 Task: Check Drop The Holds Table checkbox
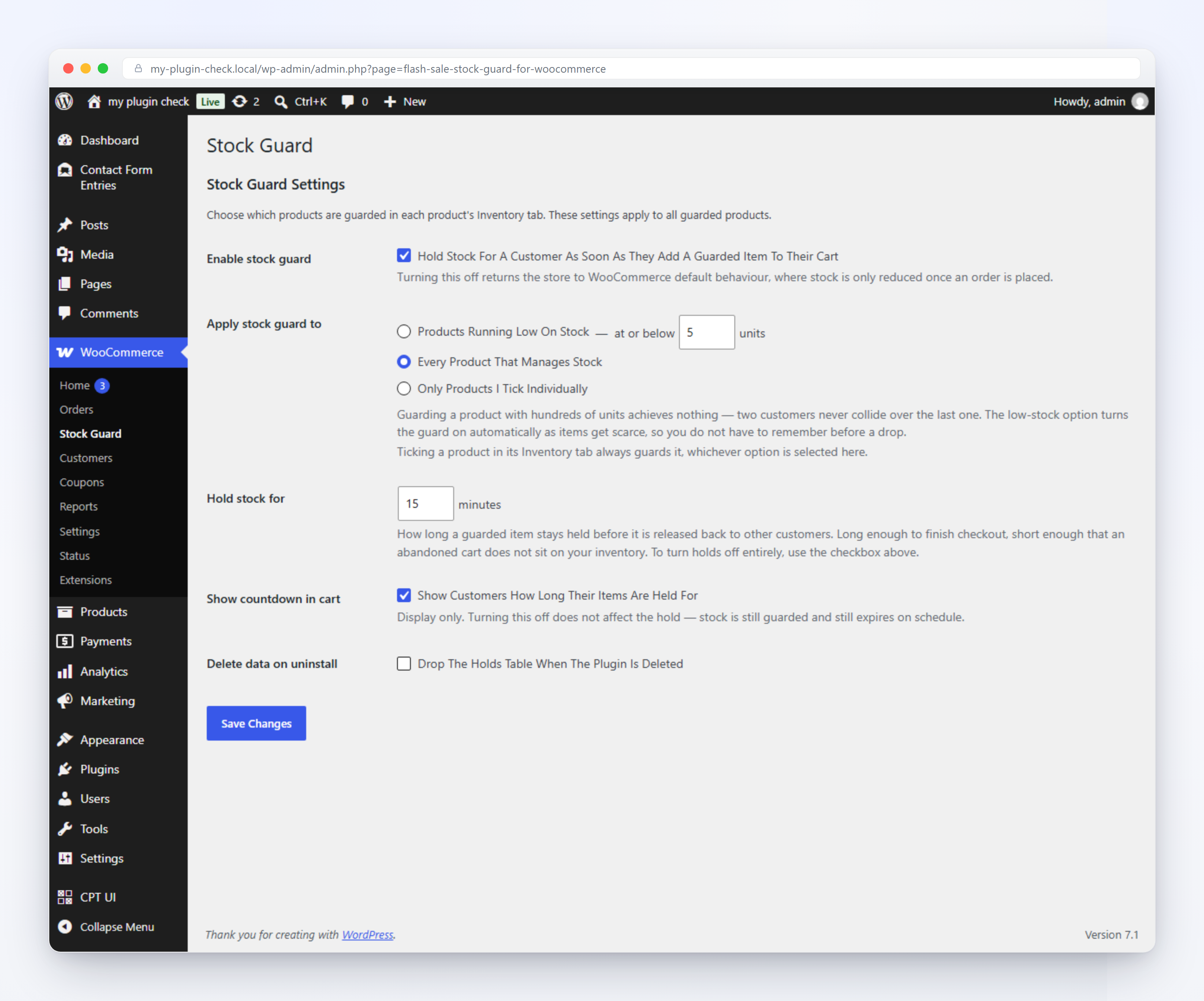tap(403, 664)
